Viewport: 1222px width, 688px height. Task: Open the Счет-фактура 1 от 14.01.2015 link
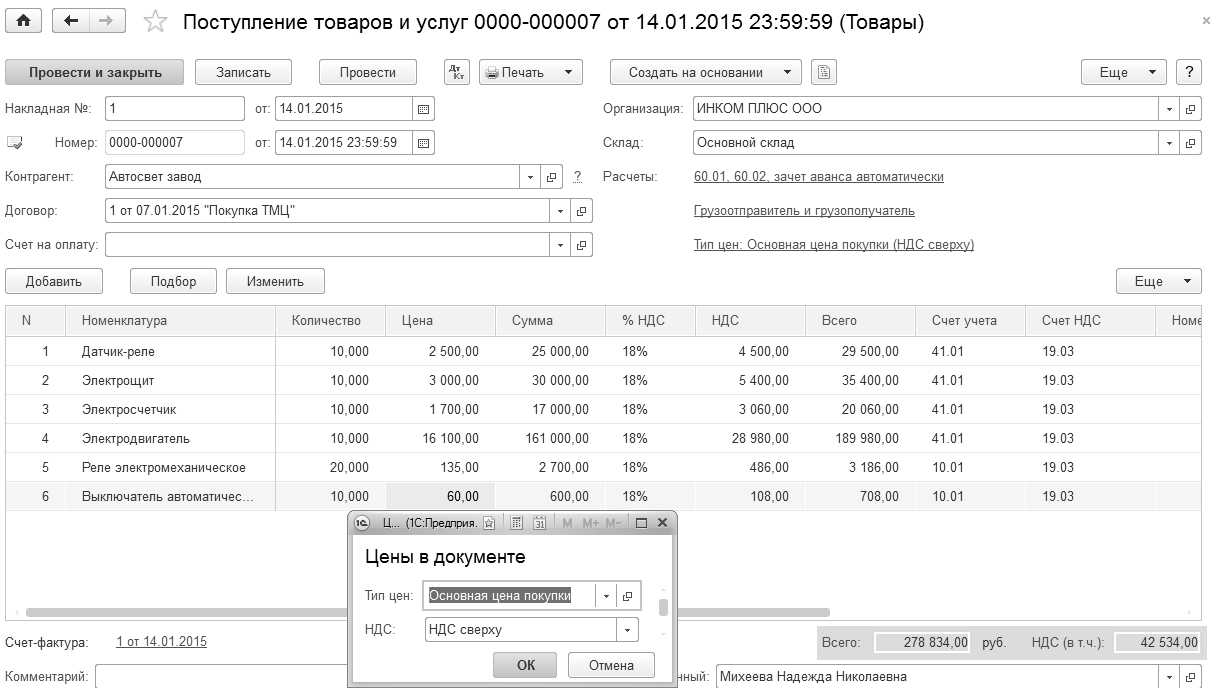(162, 642)
